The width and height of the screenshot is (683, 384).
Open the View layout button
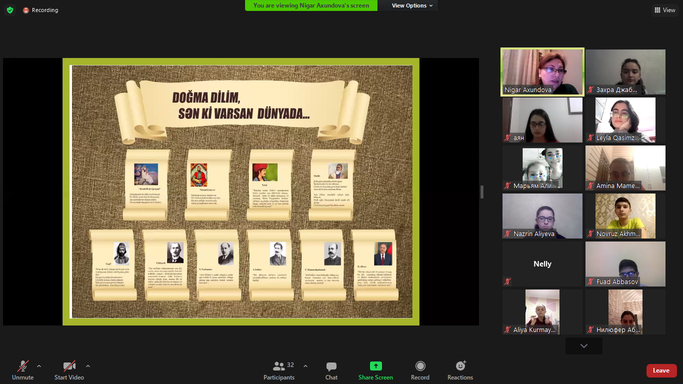point(665,10)
